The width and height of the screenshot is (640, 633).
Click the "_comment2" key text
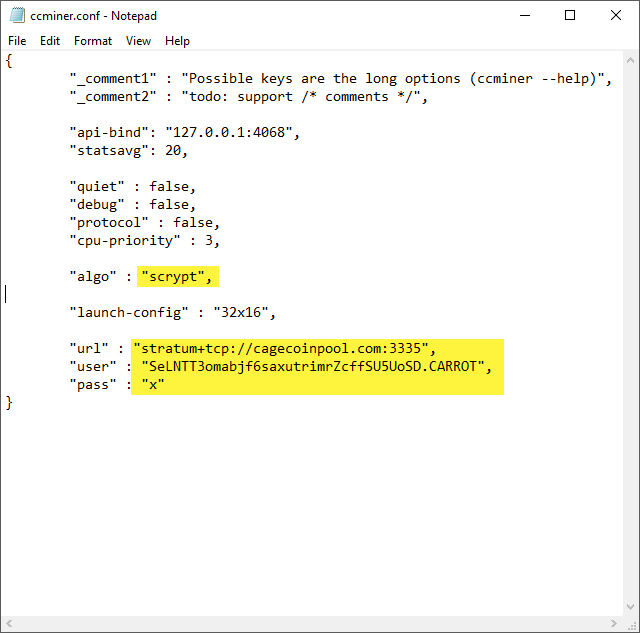point(113,97)
